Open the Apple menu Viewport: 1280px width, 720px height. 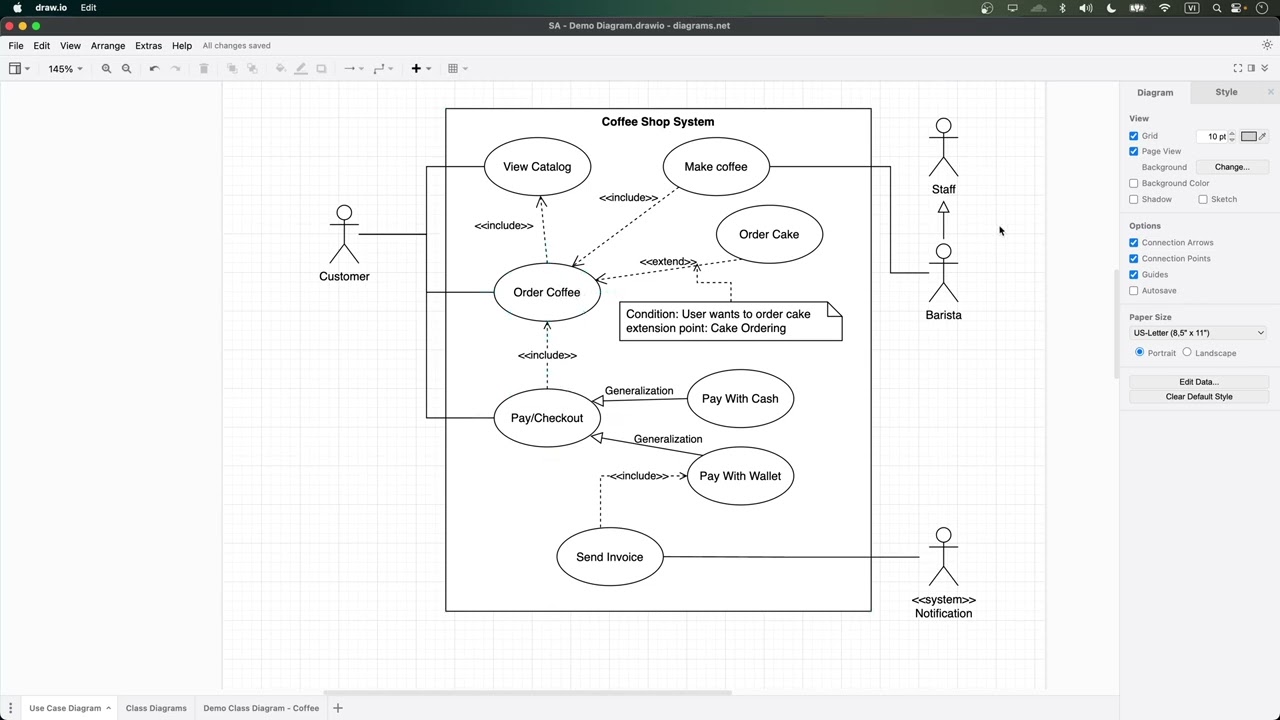17,8
